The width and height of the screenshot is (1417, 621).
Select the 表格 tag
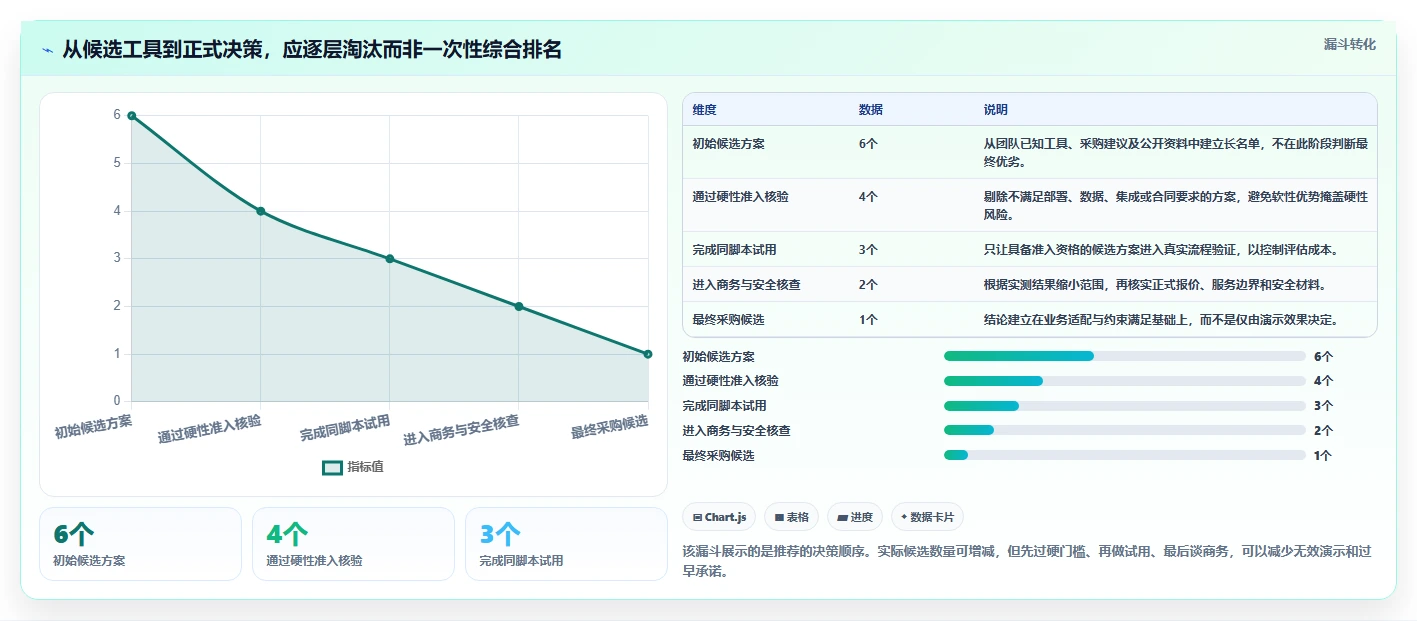click(791, 517)
